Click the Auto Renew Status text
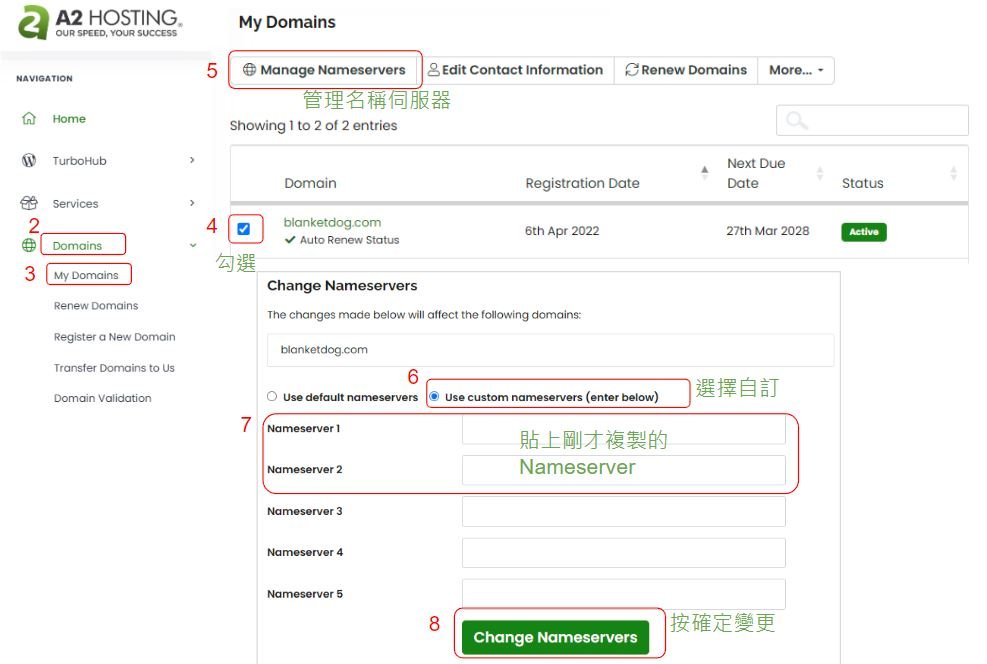The height and width of the screenshot is (664, 987). (349, 240)
